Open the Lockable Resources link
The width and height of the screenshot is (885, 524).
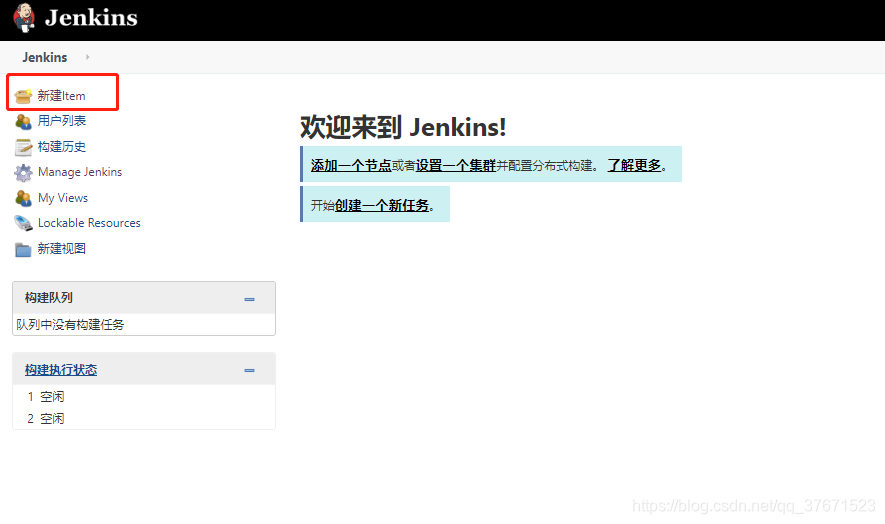click(x=89, y=223)
